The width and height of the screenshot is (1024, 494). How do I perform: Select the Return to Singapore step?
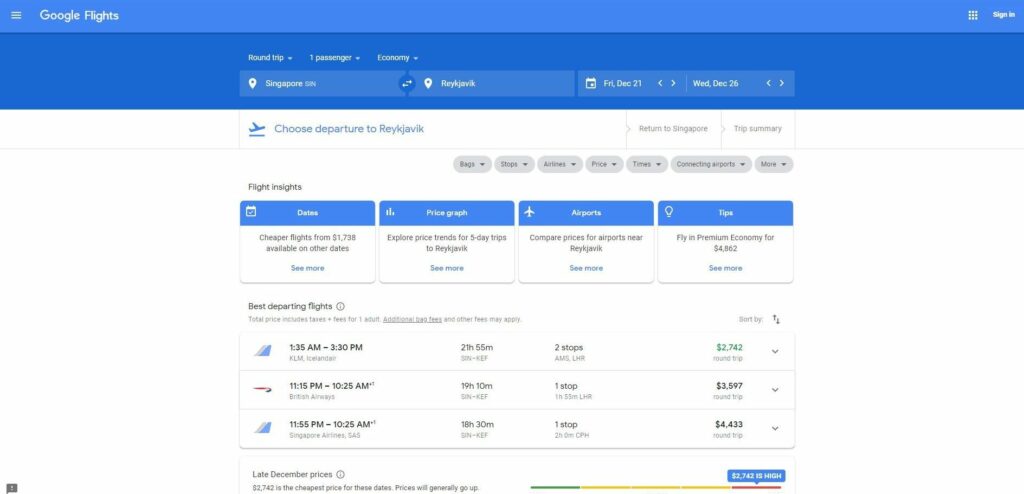coord(673,129)
